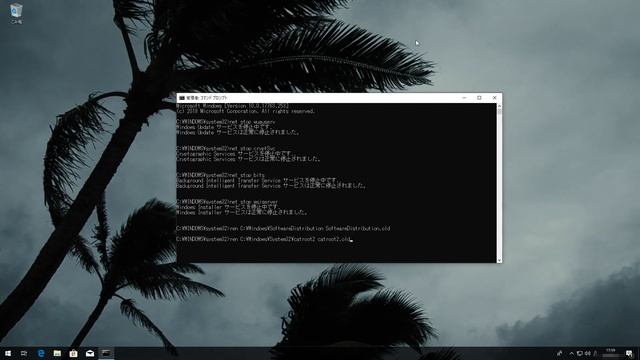Select the Command Prompt taskbar button
The height and width of the screenshot is (360, 640).
tap(106, 353)
